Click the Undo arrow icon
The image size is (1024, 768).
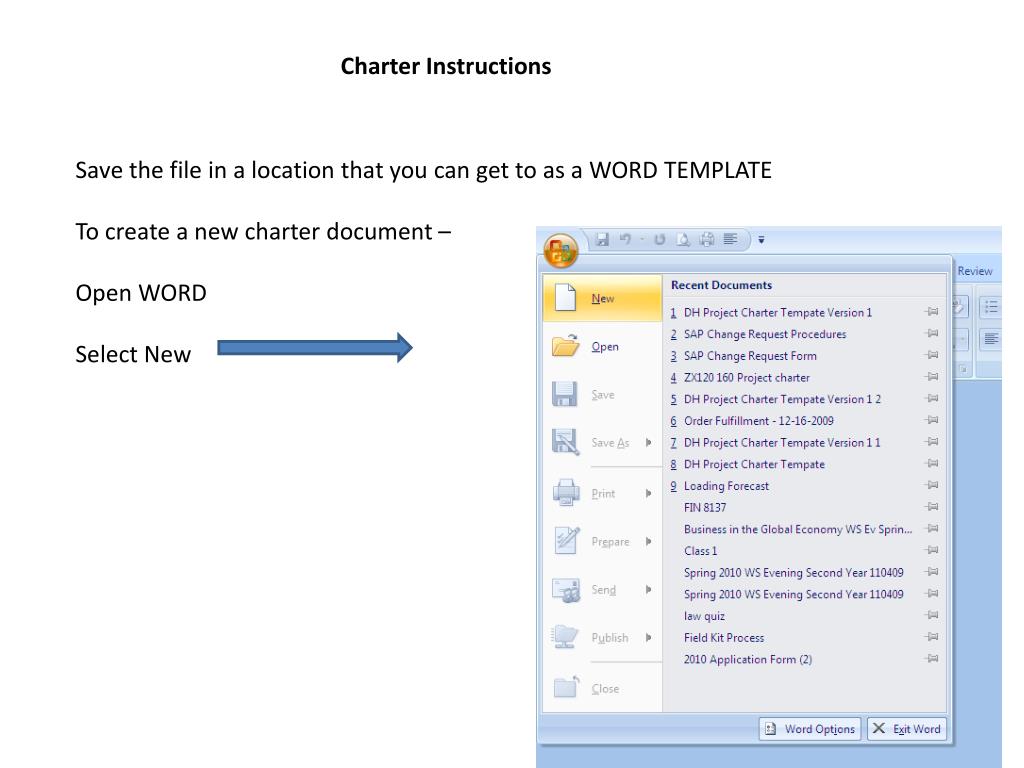pyautogui.click(x=625, y=240)
